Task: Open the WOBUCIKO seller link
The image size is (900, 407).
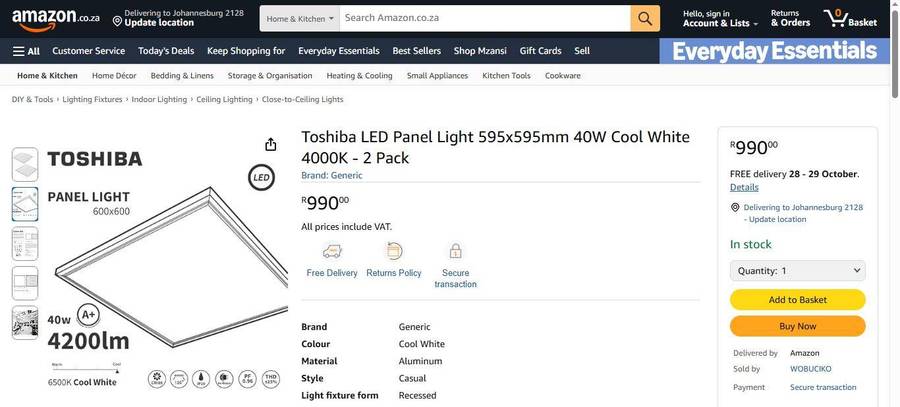Action: point(810,369)
